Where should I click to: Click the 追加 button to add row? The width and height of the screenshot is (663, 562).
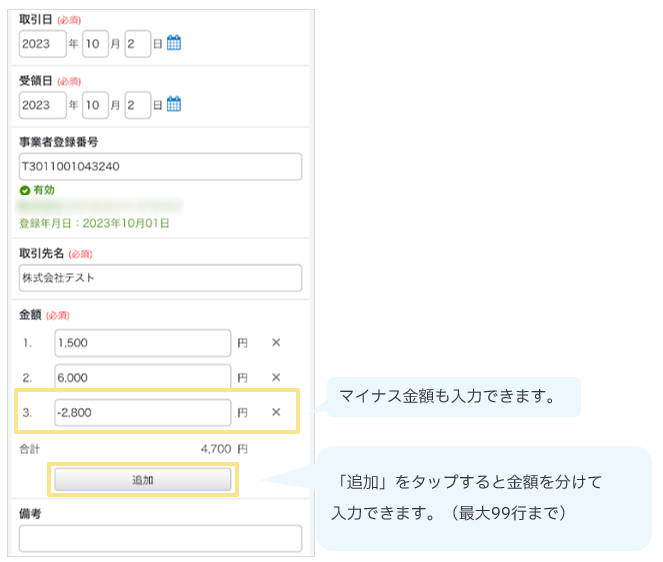(143, 480)
